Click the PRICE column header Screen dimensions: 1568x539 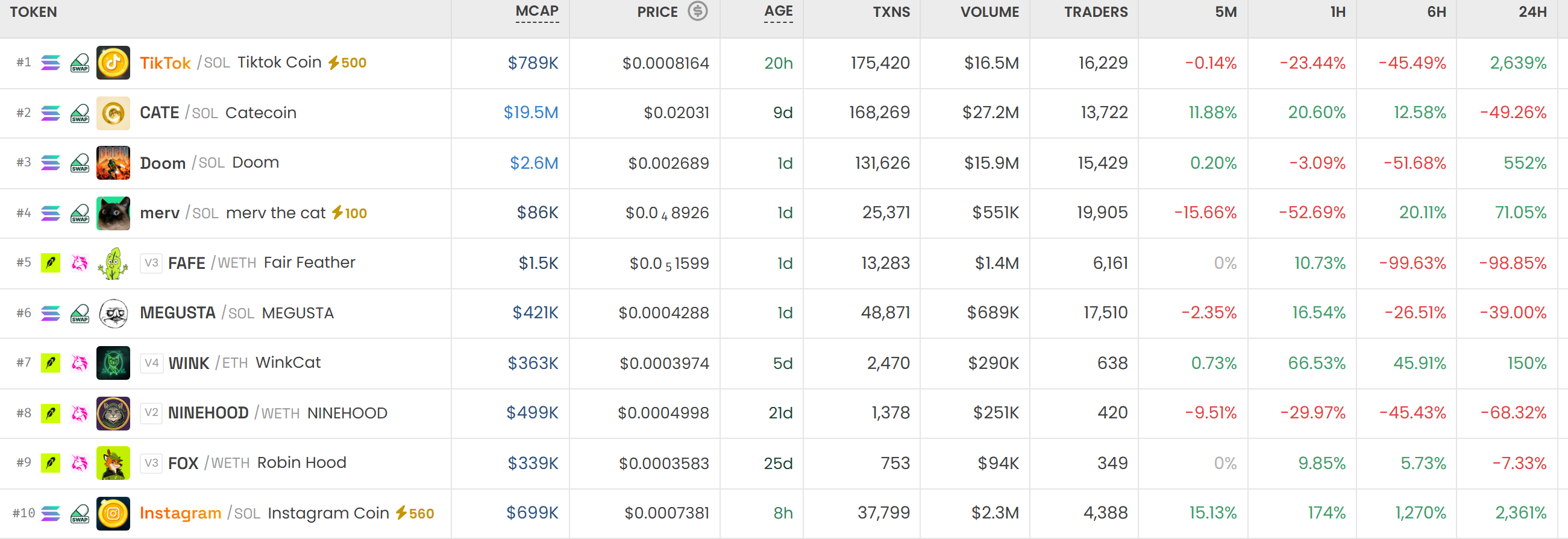click(657, 12)
